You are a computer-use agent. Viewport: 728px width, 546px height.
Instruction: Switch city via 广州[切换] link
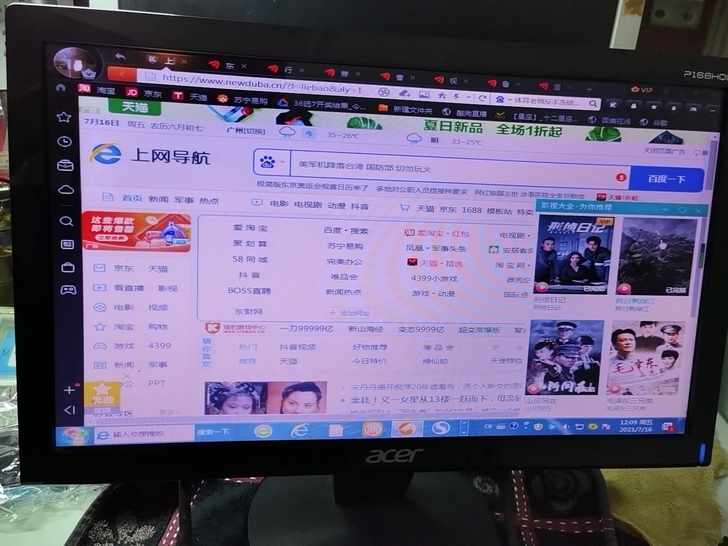pos(246,131)
